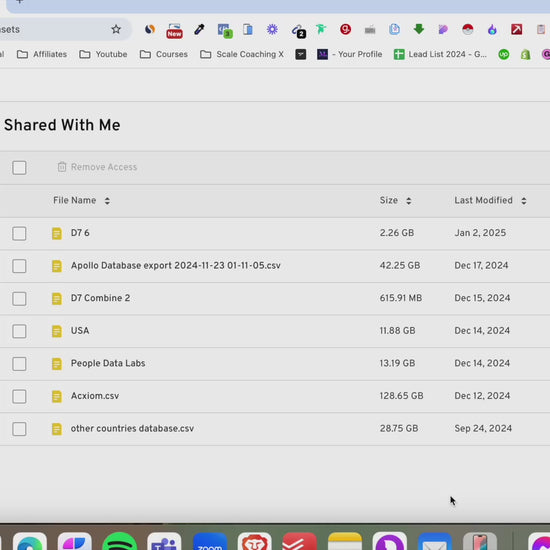
Task: Sort by Last Modified column arrows
Action: (524, 201)
